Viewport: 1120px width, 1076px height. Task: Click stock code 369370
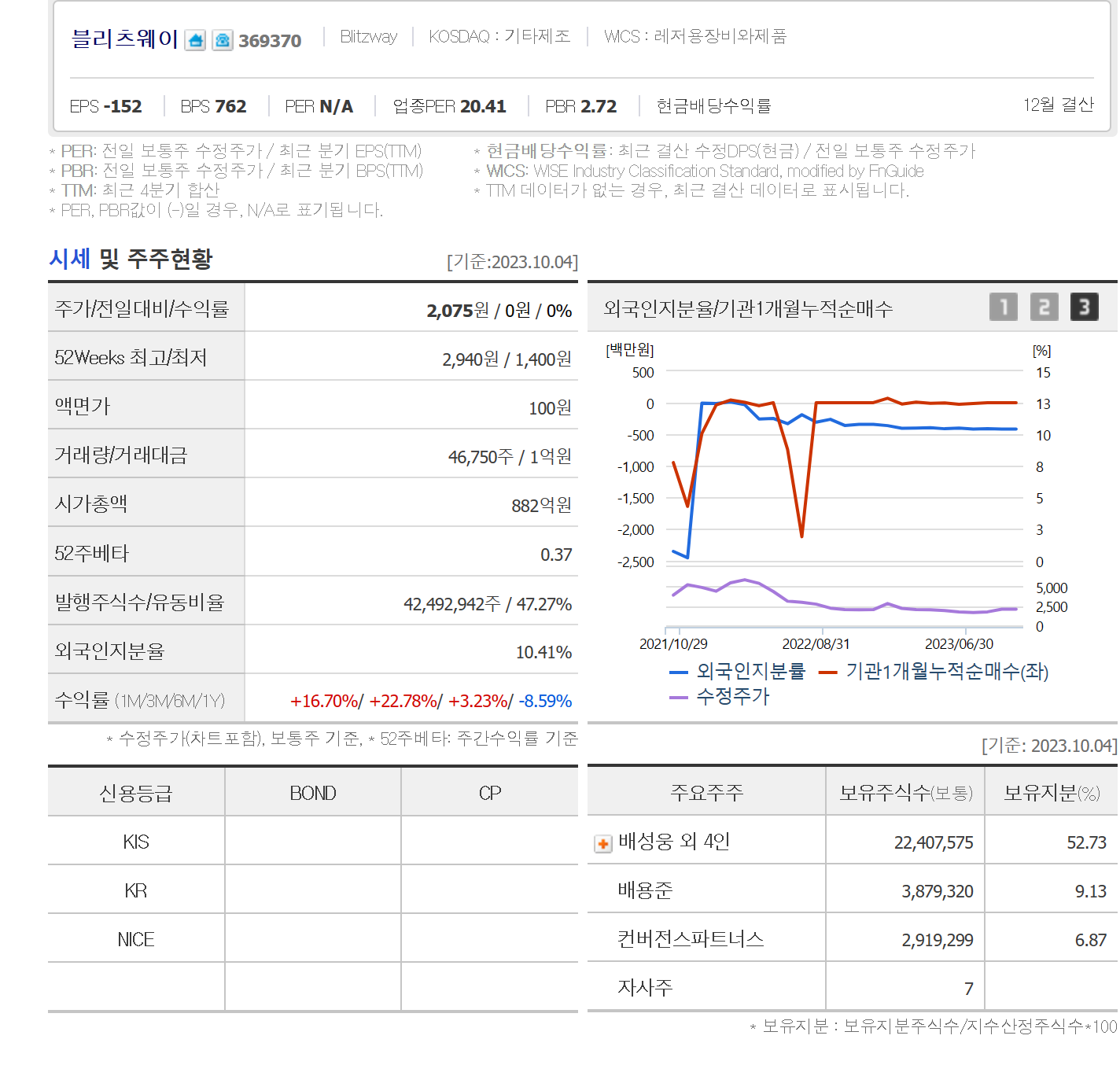[270, 41]
